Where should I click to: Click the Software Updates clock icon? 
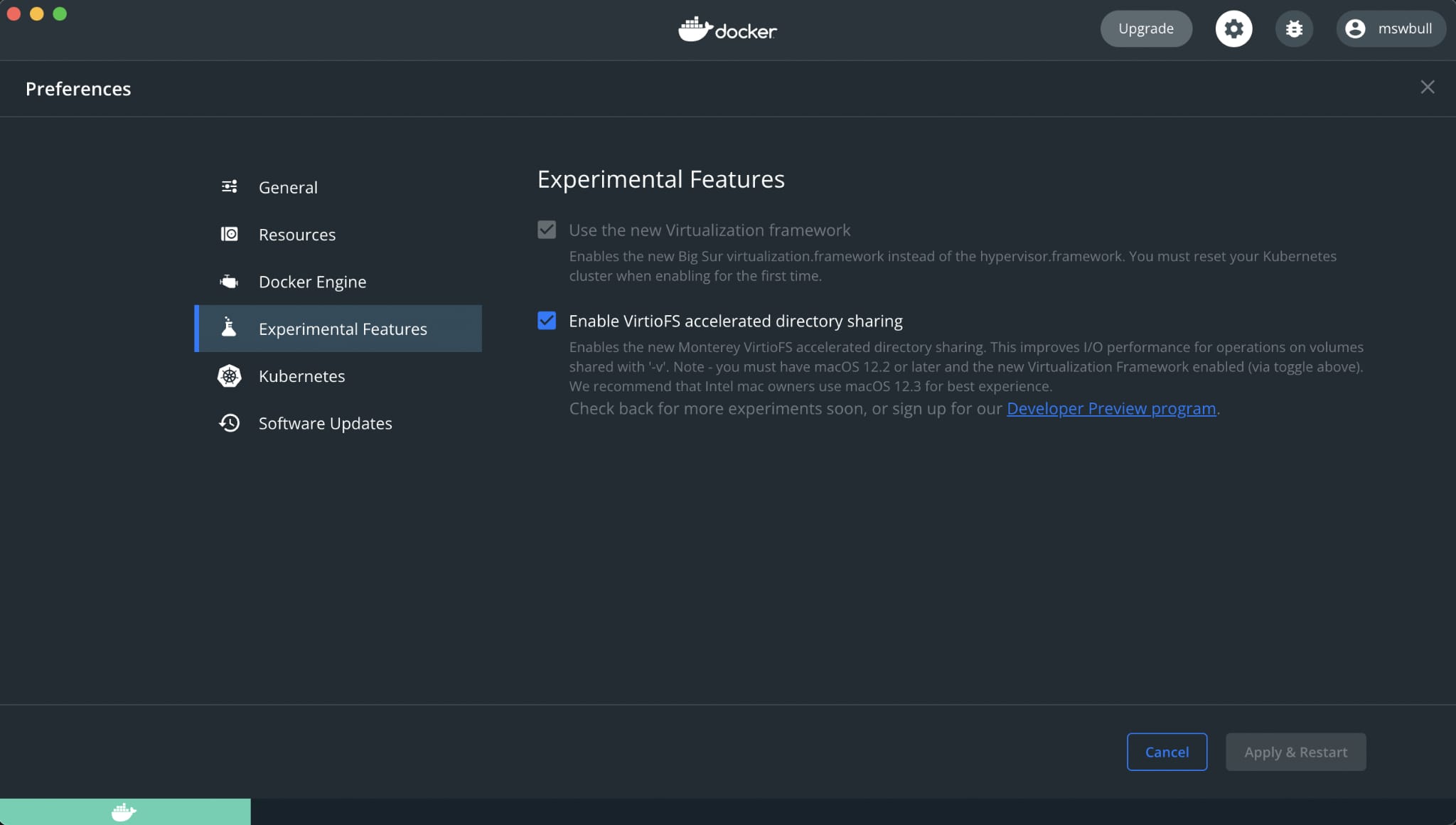[229, 423]
